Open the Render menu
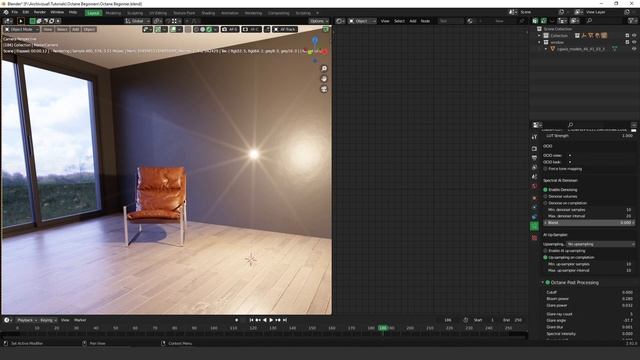 point(40,12)
